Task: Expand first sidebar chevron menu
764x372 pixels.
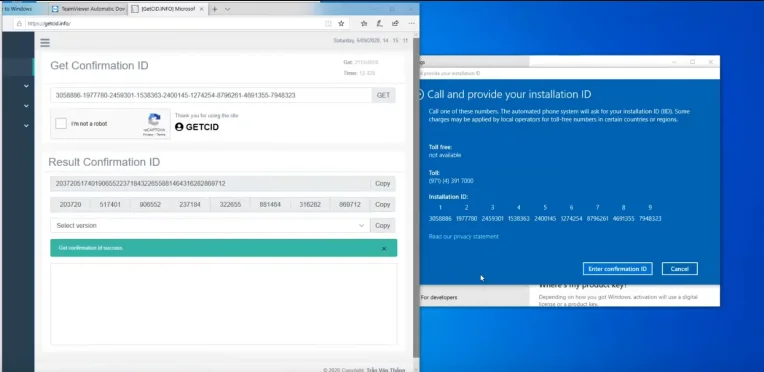Action: (x=26, y=86)
